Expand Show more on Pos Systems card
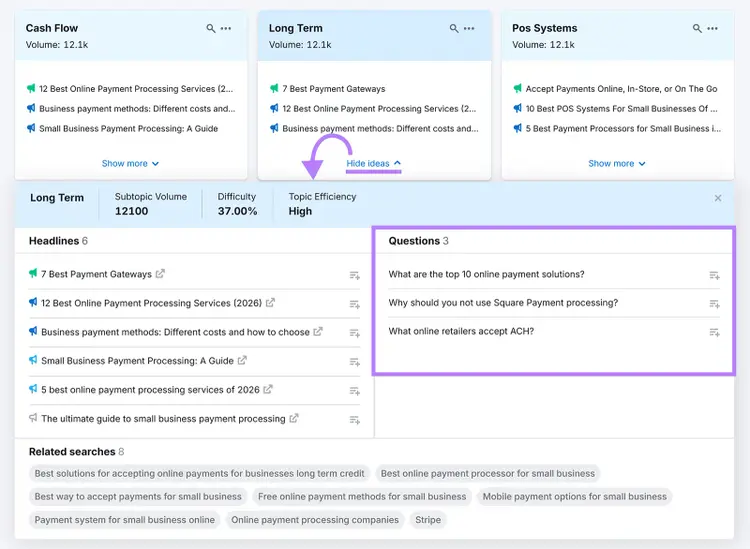750x549 pixels. pos(617,164)
